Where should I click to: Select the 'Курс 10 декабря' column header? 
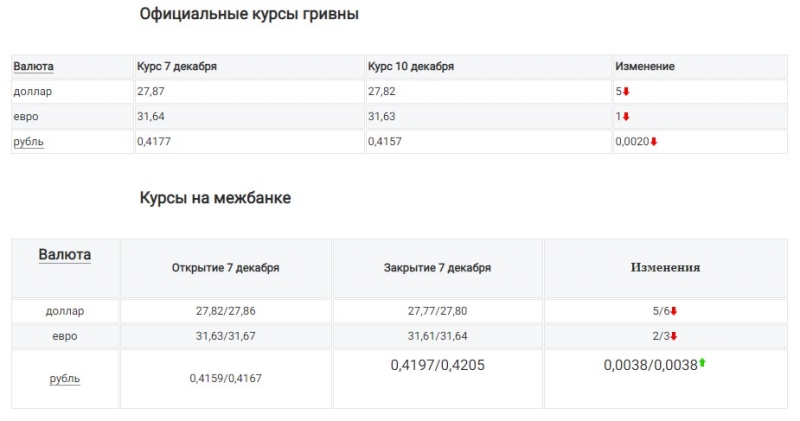411,67
